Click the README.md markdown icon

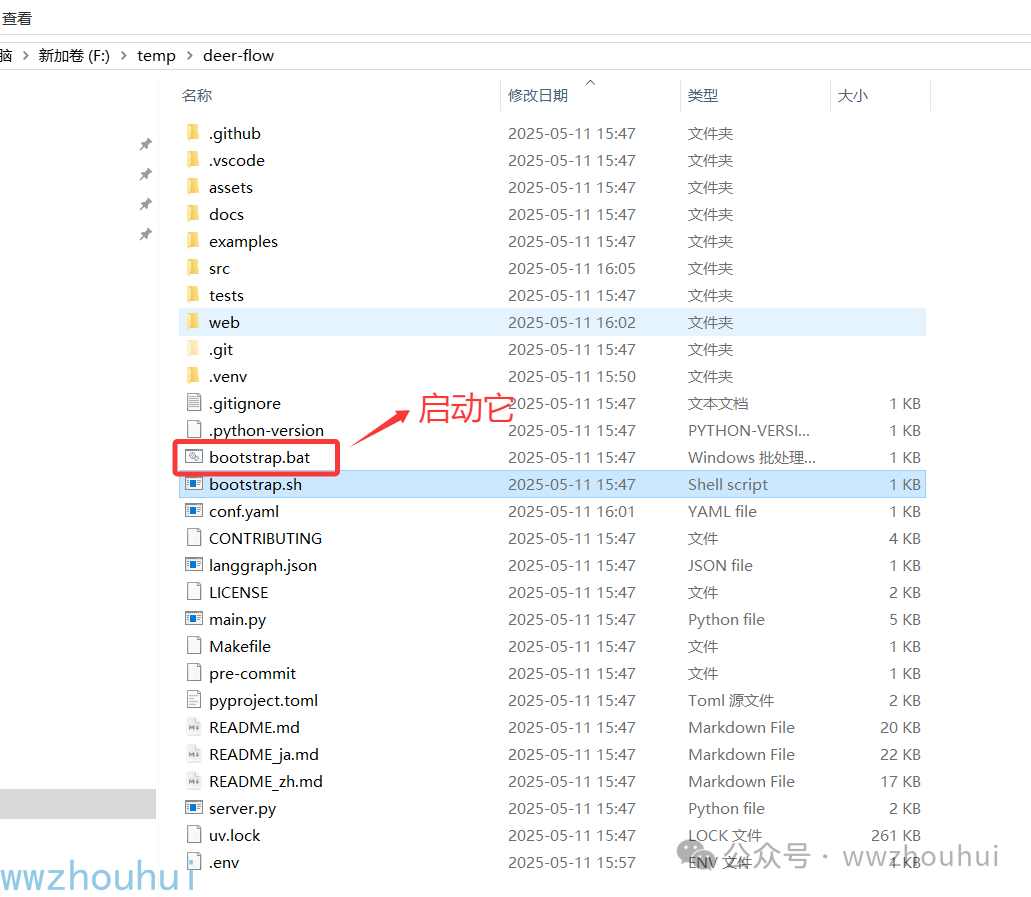click(194, 726)
